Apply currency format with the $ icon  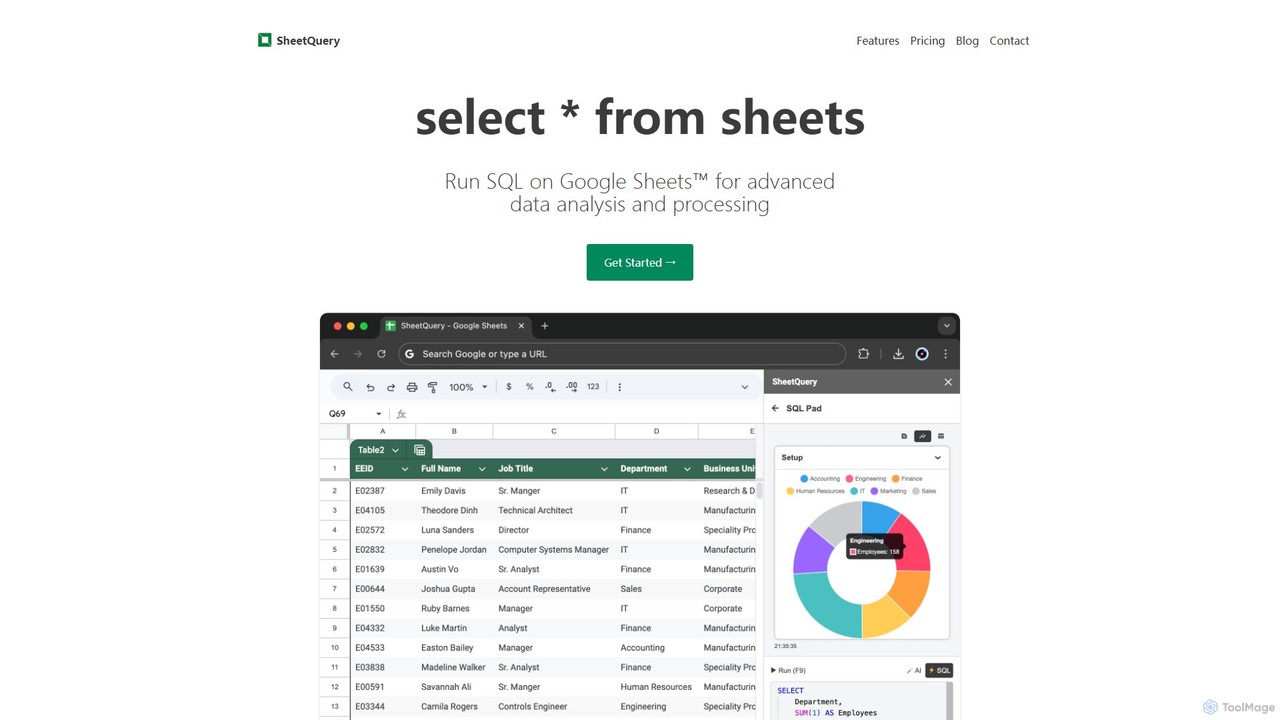[x=509, y=387]
